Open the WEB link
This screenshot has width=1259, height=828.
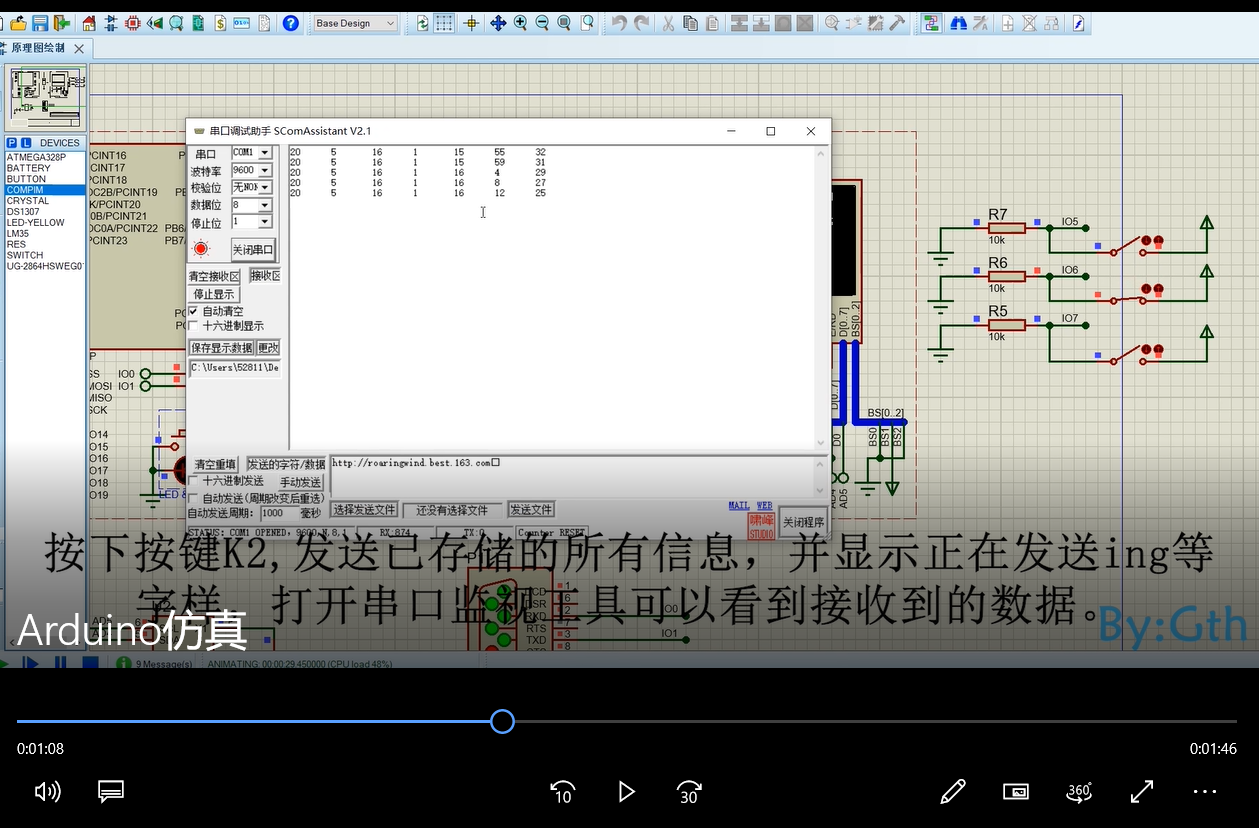[764, 506]
